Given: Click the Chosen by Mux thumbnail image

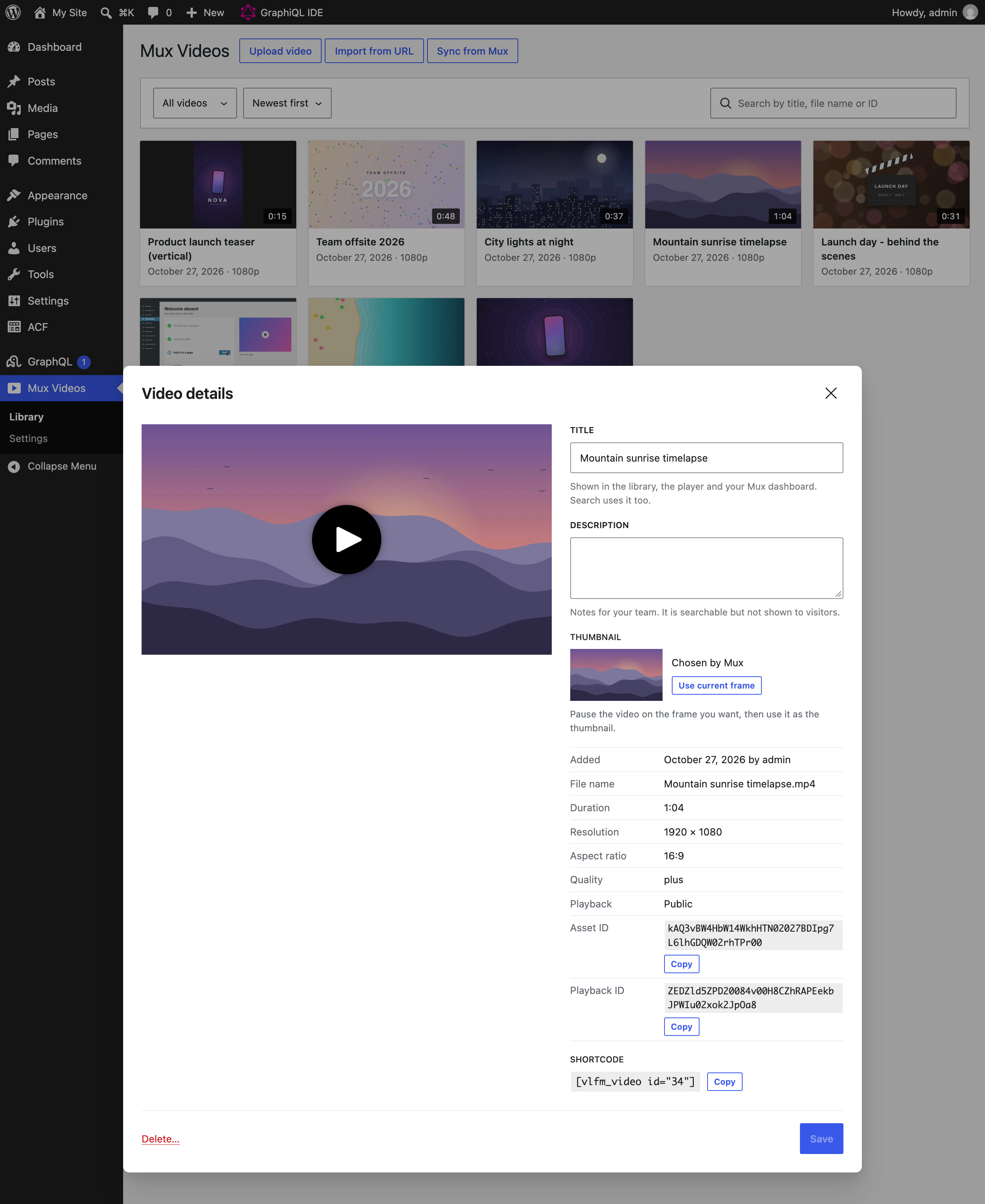Looking at the screenshot, I should coord(616,675).
